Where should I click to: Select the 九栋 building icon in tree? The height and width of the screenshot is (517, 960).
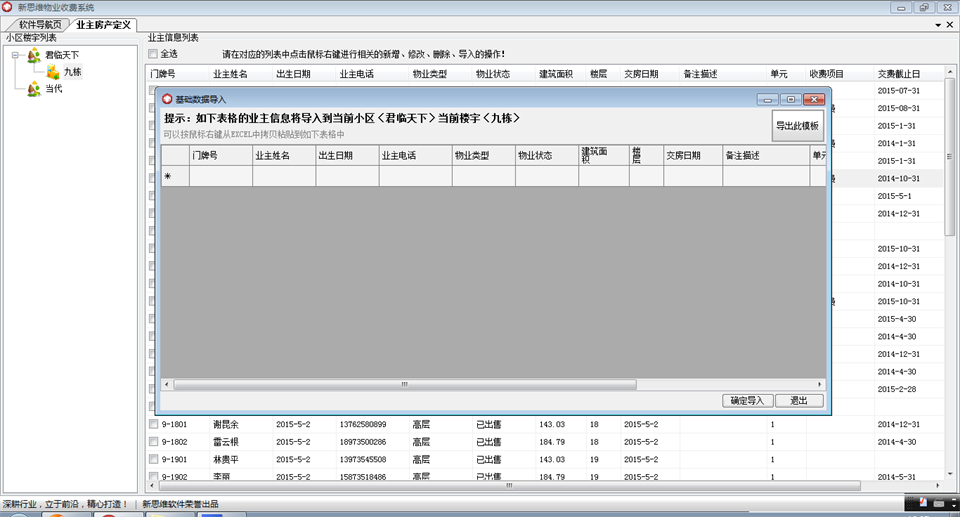[53, 72]
